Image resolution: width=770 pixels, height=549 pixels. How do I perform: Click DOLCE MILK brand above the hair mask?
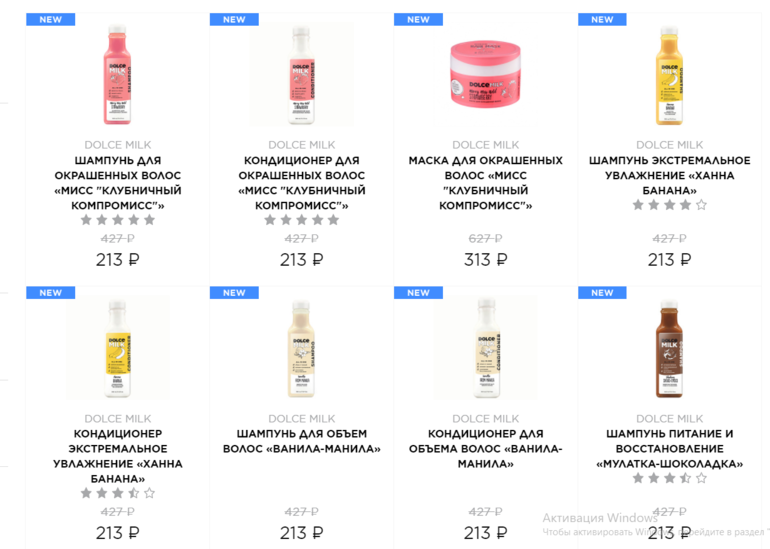pyautogui.click(x=486, y=145)
